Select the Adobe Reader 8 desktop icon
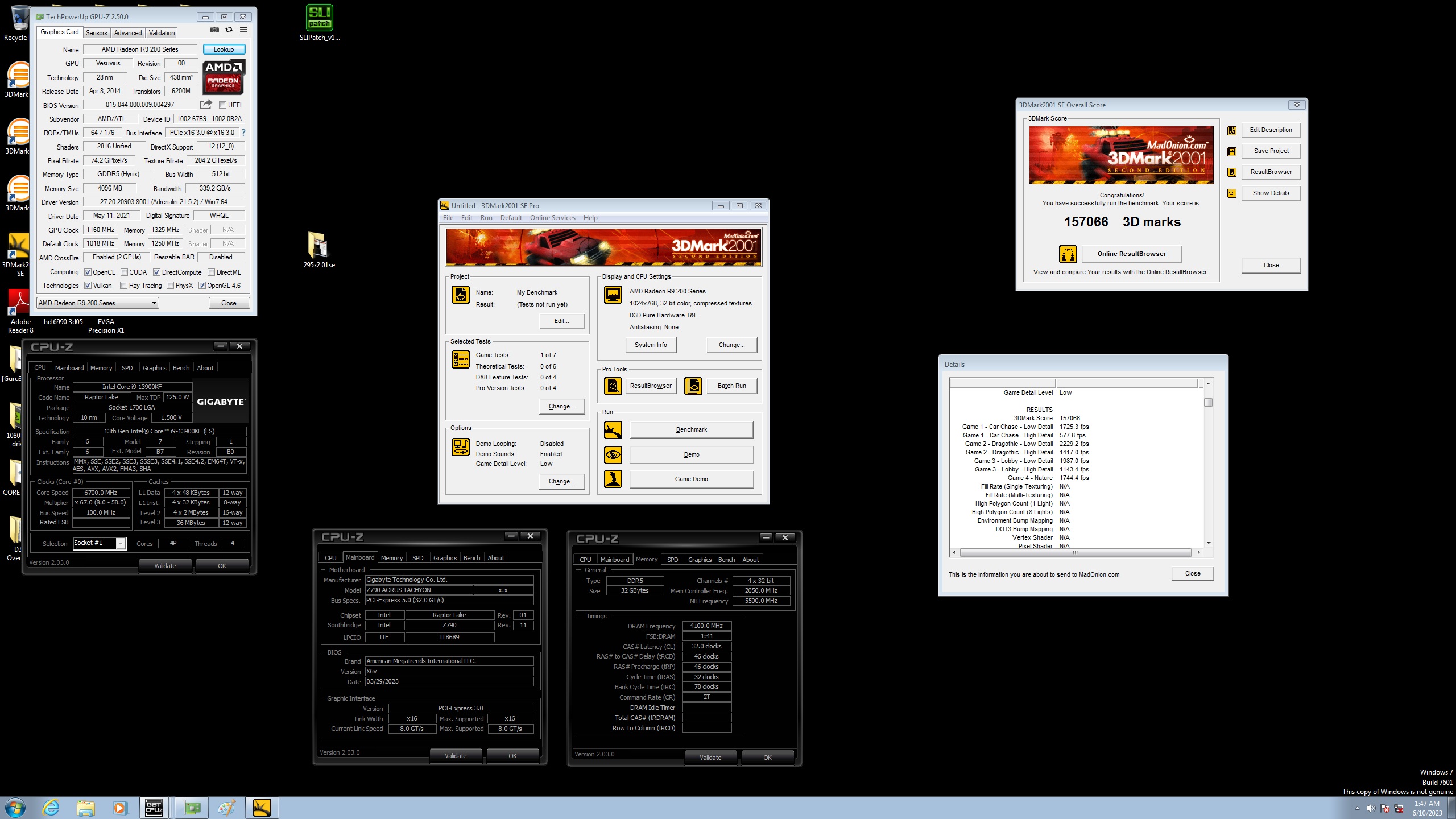The height and width of the screenshot is (819, 1456). click(20, 312)
